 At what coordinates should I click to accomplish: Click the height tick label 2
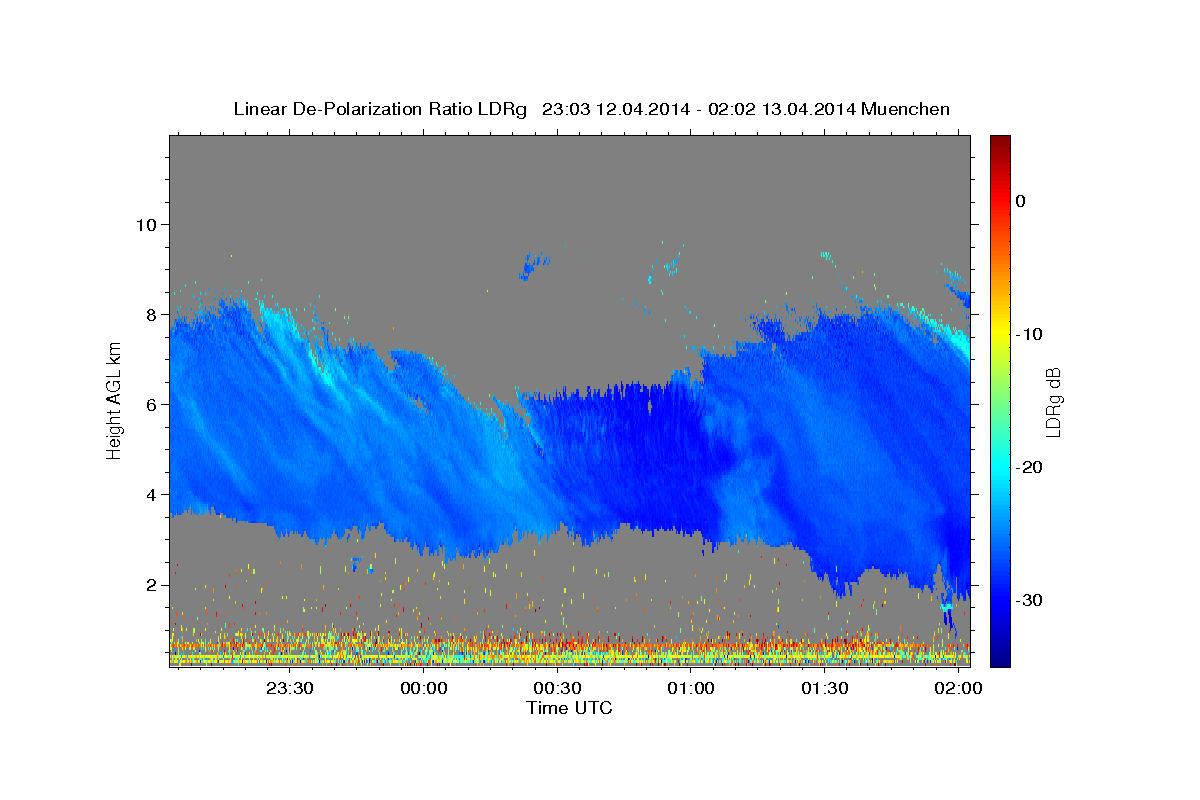point(149,585)
